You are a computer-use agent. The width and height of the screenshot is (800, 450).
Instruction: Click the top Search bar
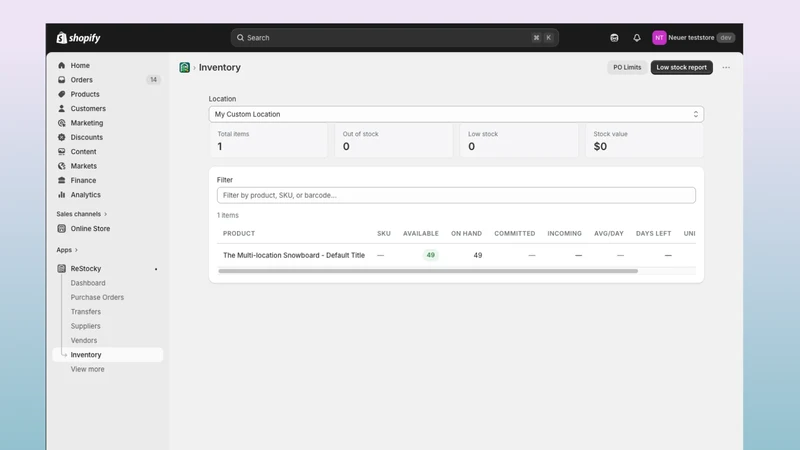[x=394, y=38]
